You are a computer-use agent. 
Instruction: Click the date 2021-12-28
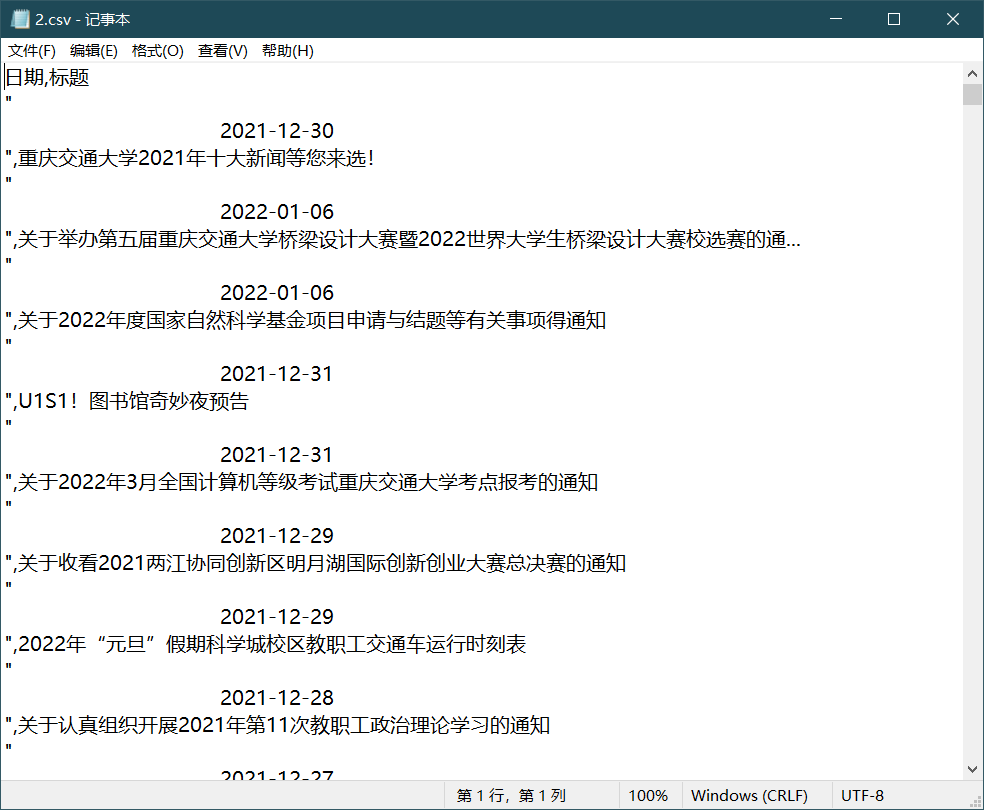[x=277, y=698]
